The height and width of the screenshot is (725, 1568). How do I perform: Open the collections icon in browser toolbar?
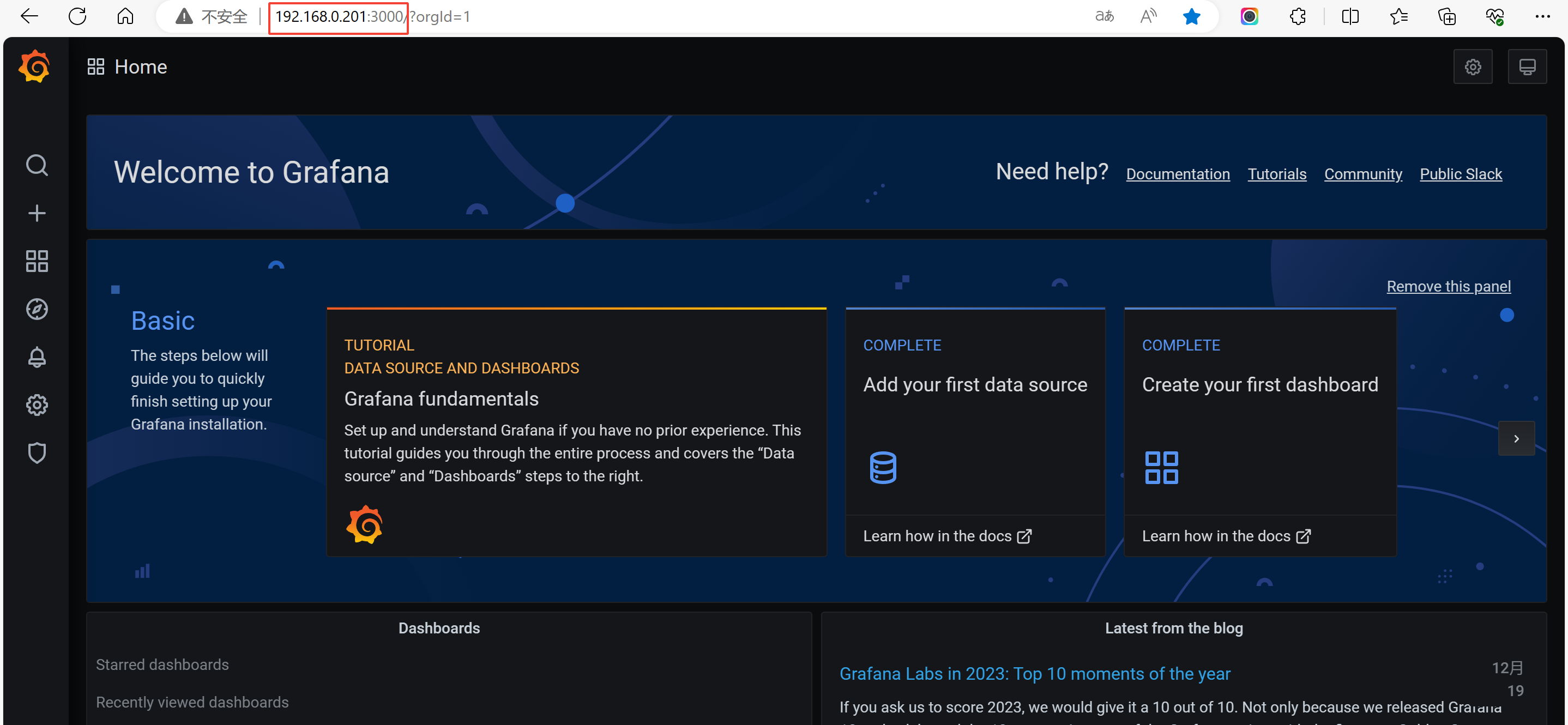[1447, 16]
